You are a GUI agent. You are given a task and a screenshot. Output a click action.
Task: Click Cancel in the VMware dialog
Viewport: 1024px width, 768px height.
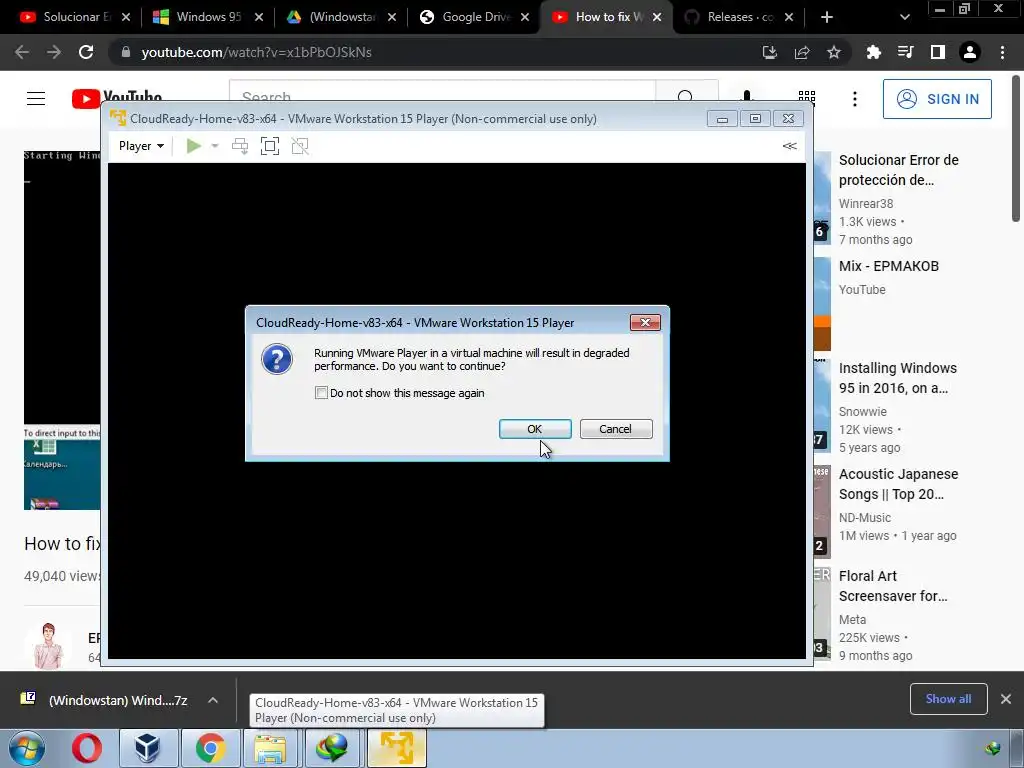coord(616,429)
